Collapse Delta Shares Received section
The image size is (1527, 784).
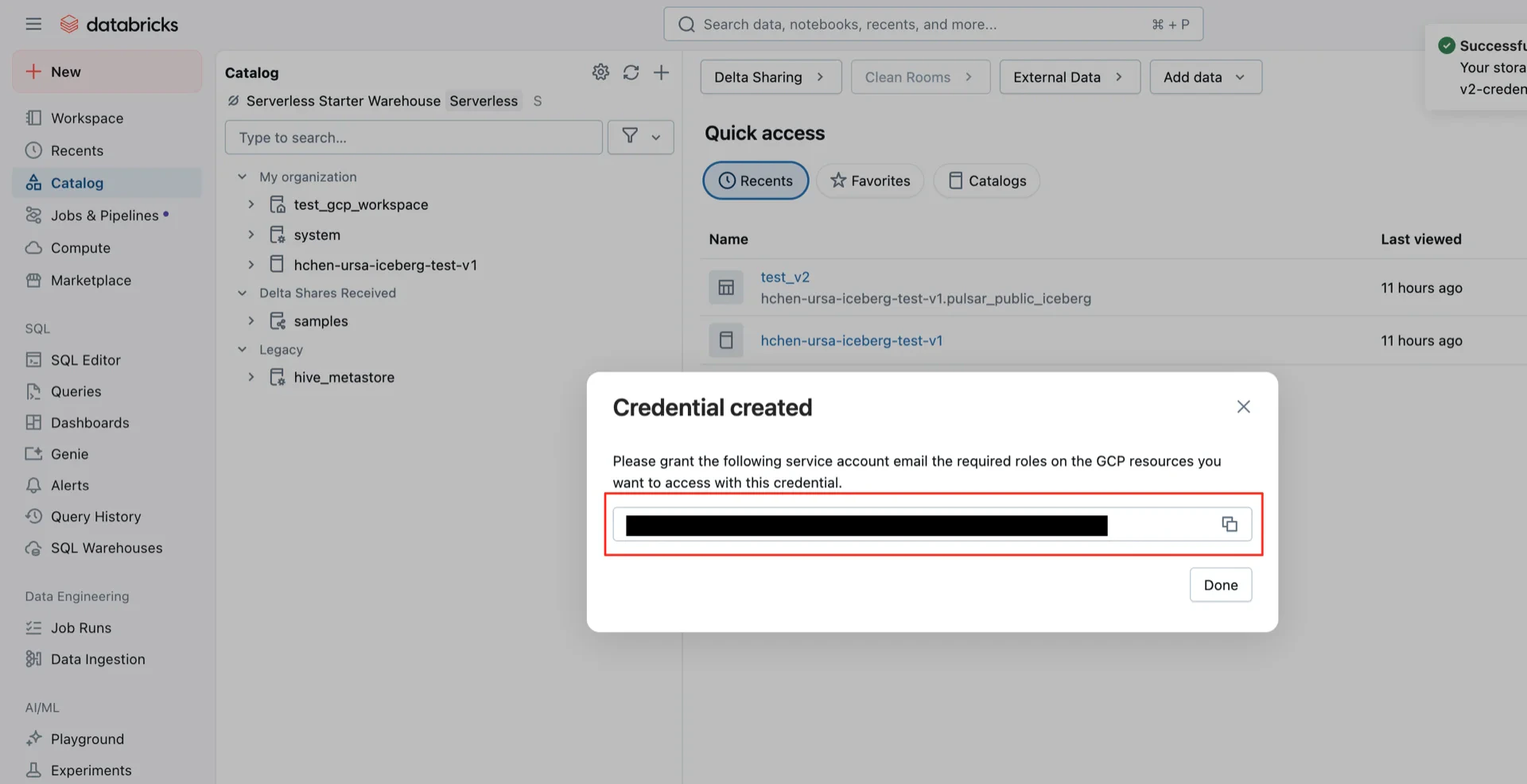coord(242,293)
